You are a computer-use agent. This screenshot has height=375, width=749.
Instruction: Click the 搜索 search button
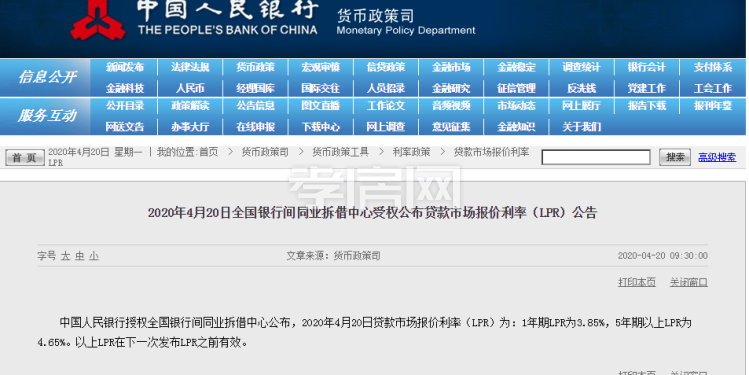point(675,157)
